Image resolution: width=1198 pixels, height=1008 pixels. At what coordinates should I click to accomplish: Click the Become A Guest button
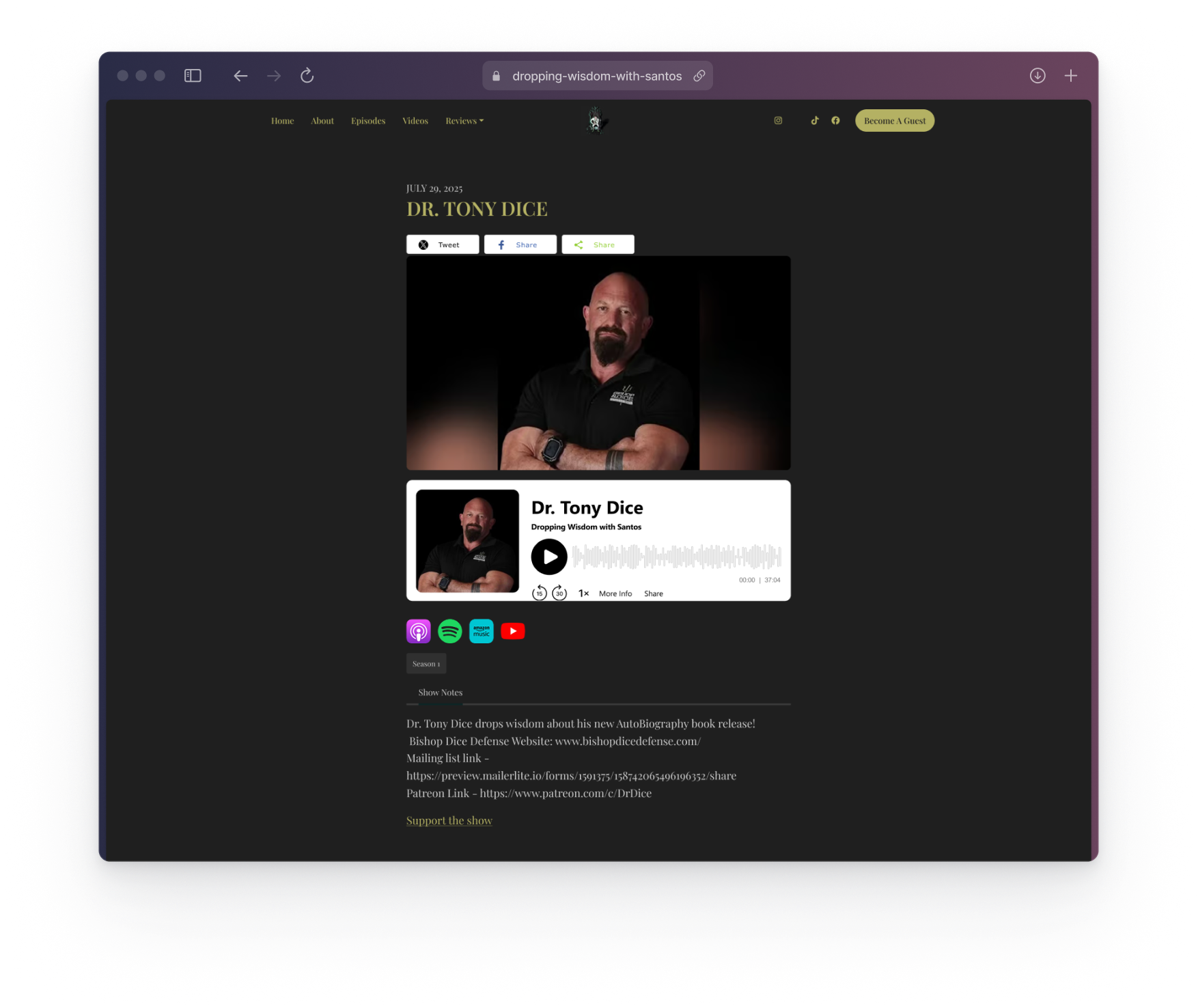pos(895,121)
